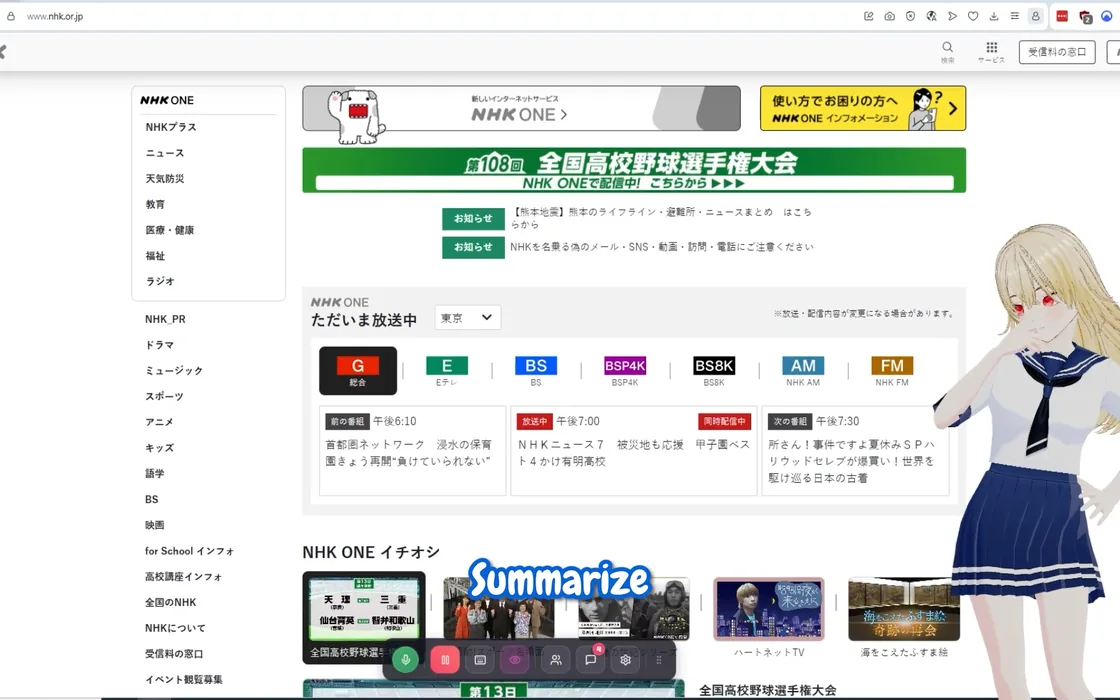The height and width of the screenshot is (700, 1120).
Task: Click the blue circular extension icon
Action: (1106, 16)
